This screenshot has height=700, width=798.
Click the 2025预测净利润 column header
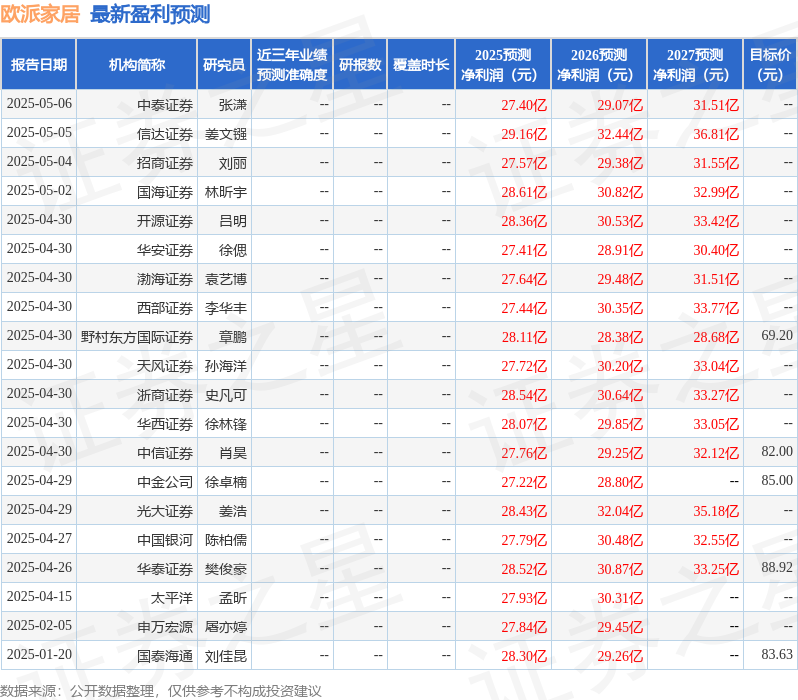click(503, 65)
